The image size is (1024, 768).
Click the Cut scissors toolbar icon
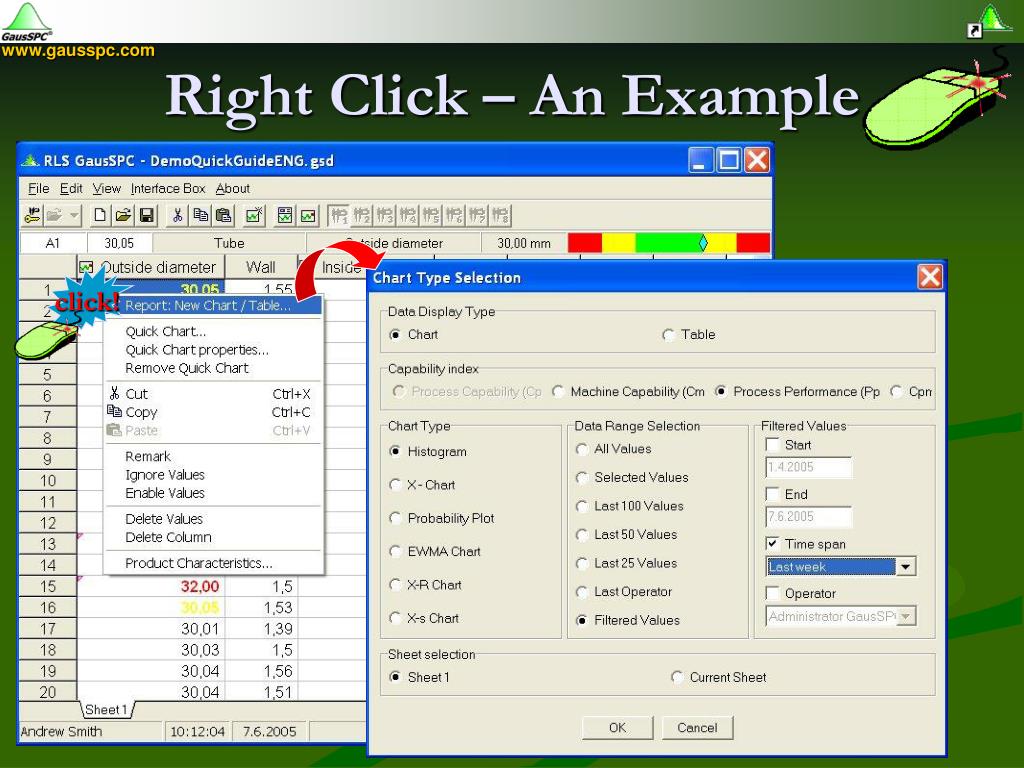(178, 215)
